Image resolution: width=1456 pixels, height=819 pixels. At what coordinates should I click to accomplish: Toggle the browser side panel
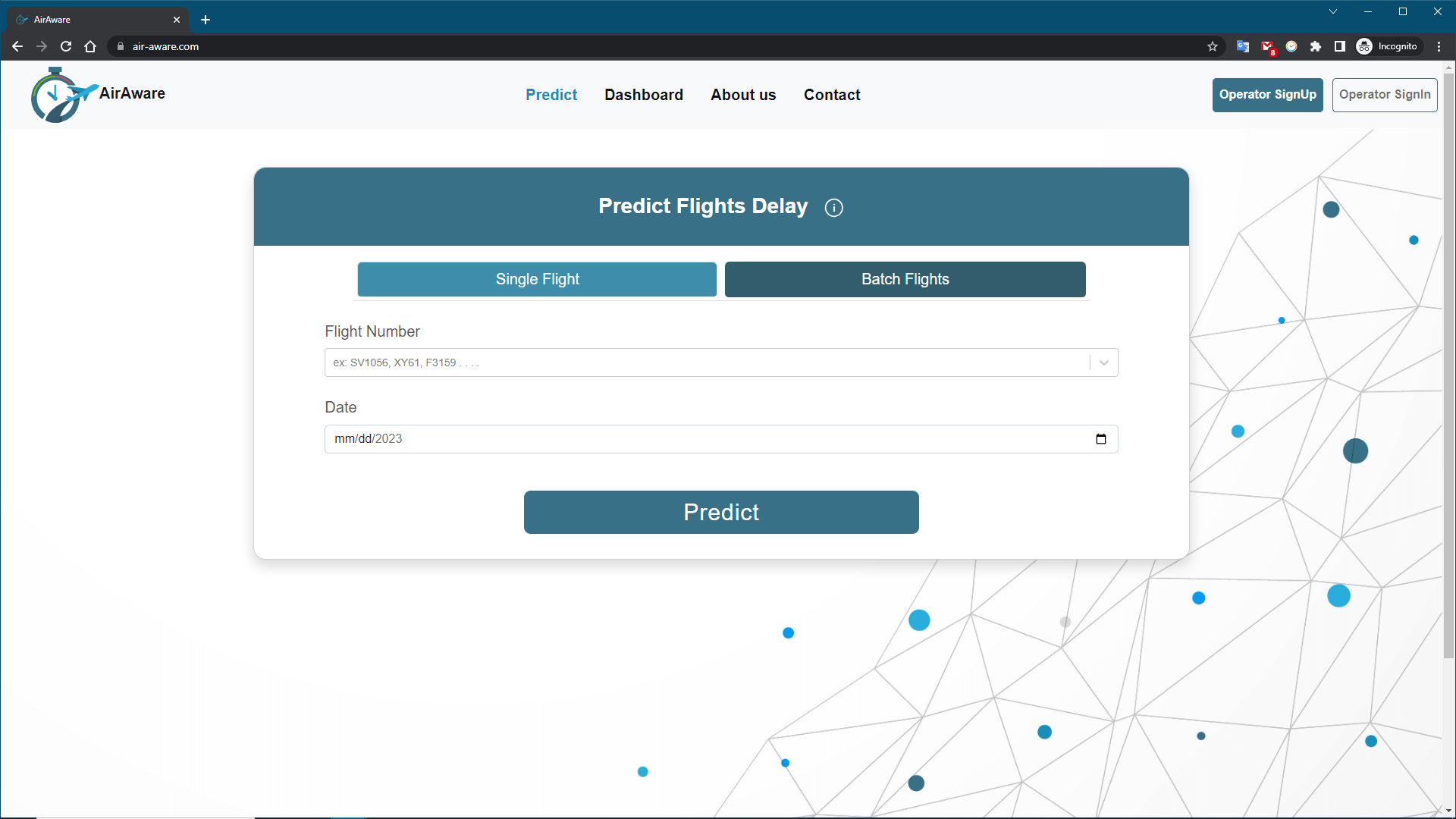(x=1340, y=46)
